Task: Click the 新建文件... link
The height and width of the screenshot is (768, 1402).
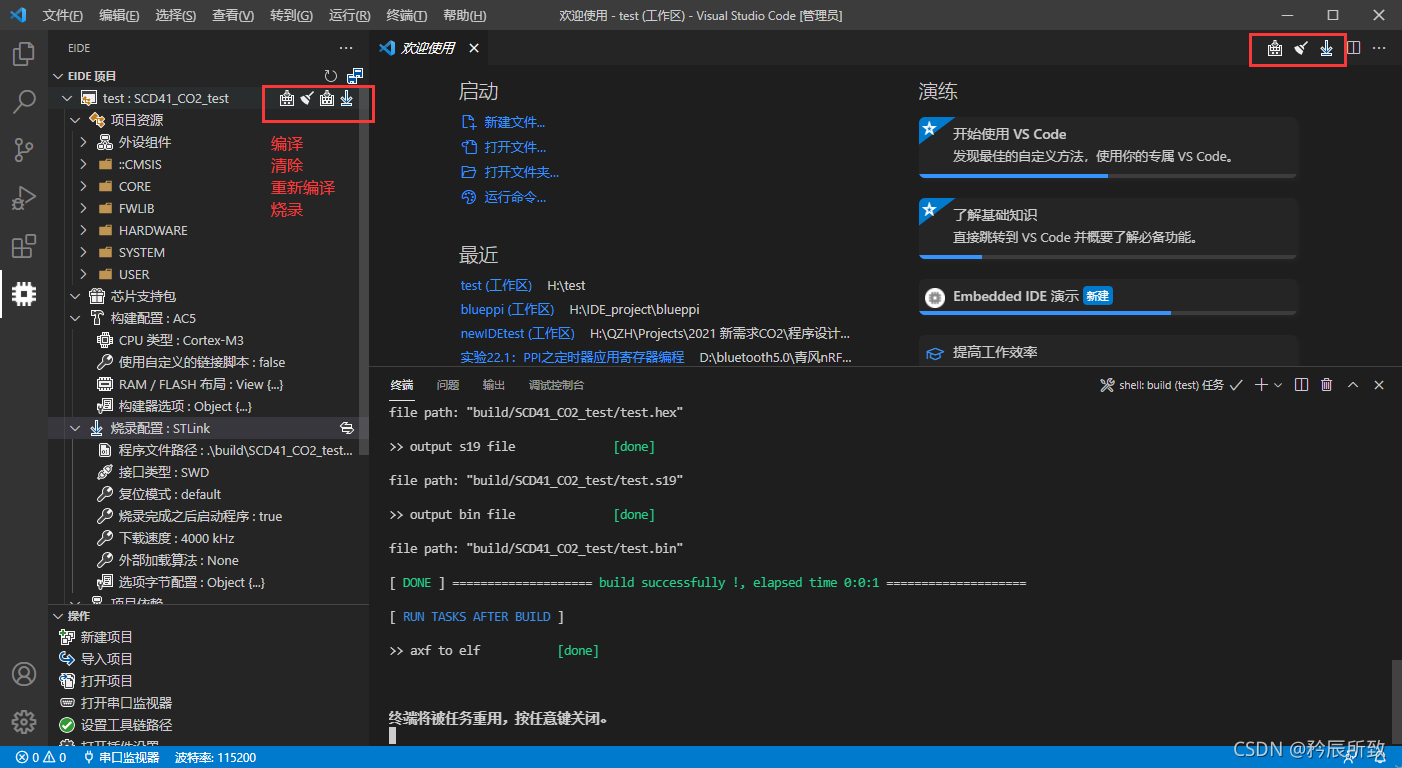Action: click(x=514, y=122)
